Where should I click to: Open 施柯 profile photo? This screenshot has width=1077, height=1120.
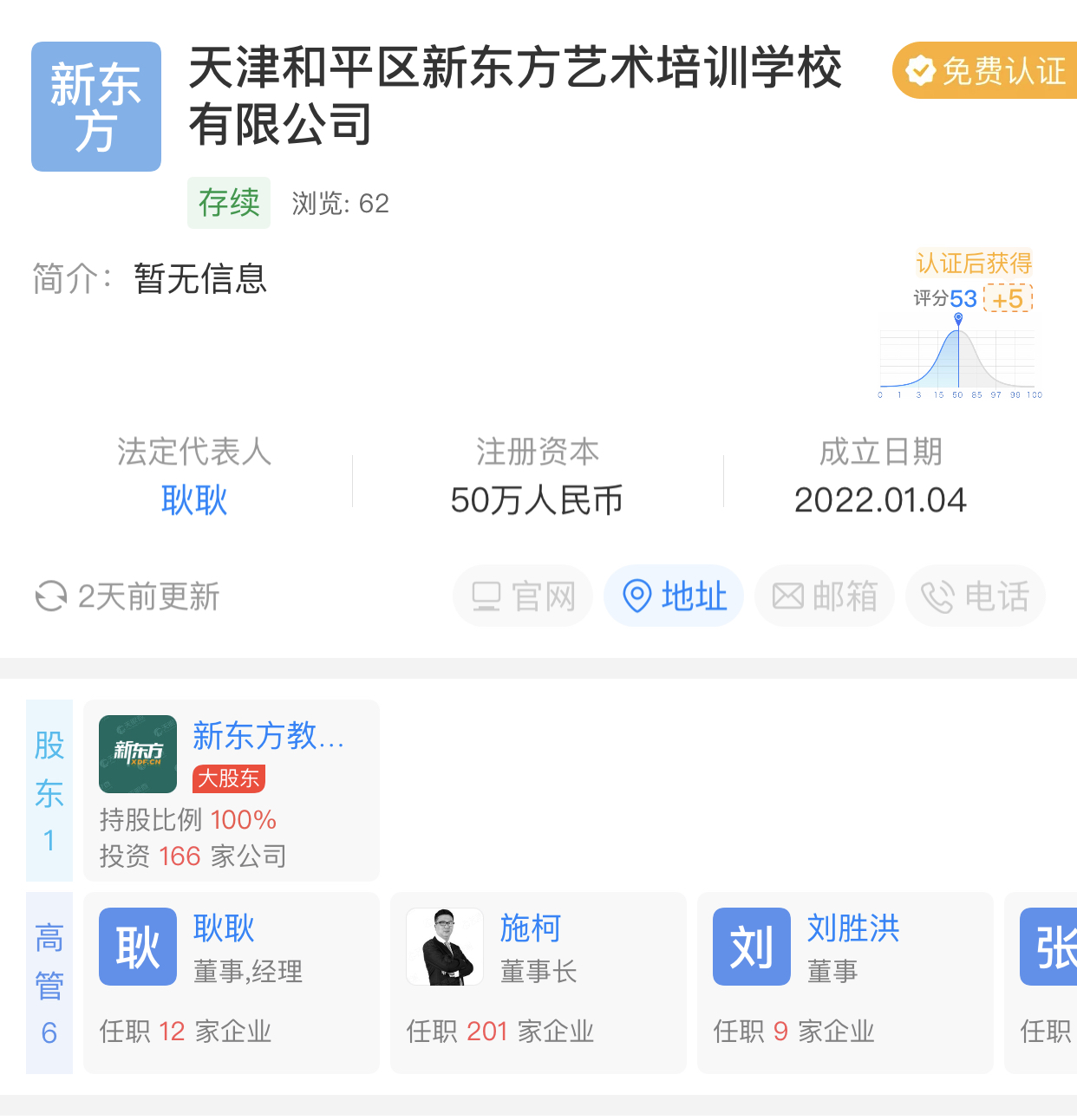coord(445,947)
